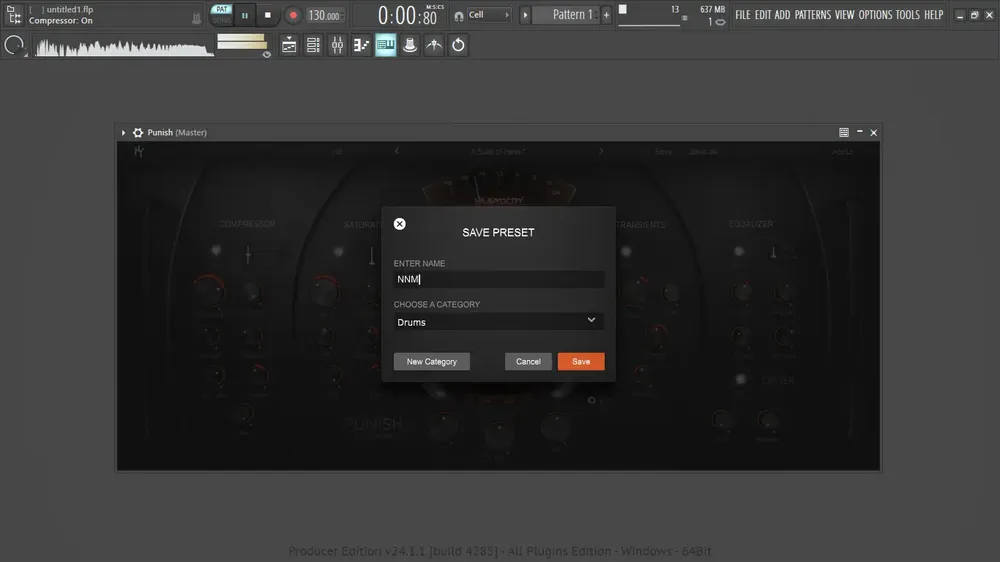The image size is (1000, 562).
Task: Close the Save Preset dialog with X
Action: click(x=399, y=224)
